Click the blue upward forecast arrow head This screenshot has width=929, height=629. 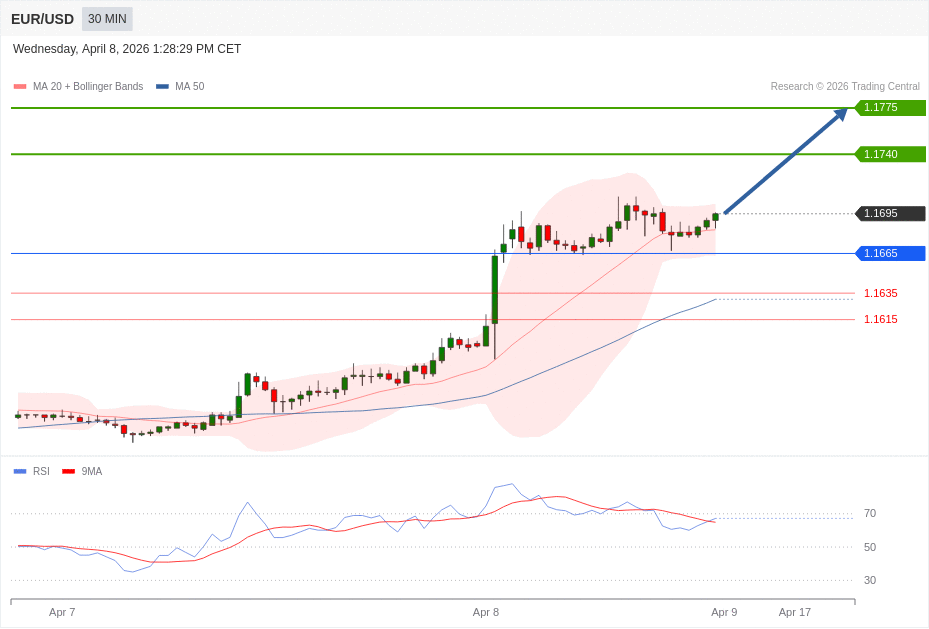click(841, 114)
